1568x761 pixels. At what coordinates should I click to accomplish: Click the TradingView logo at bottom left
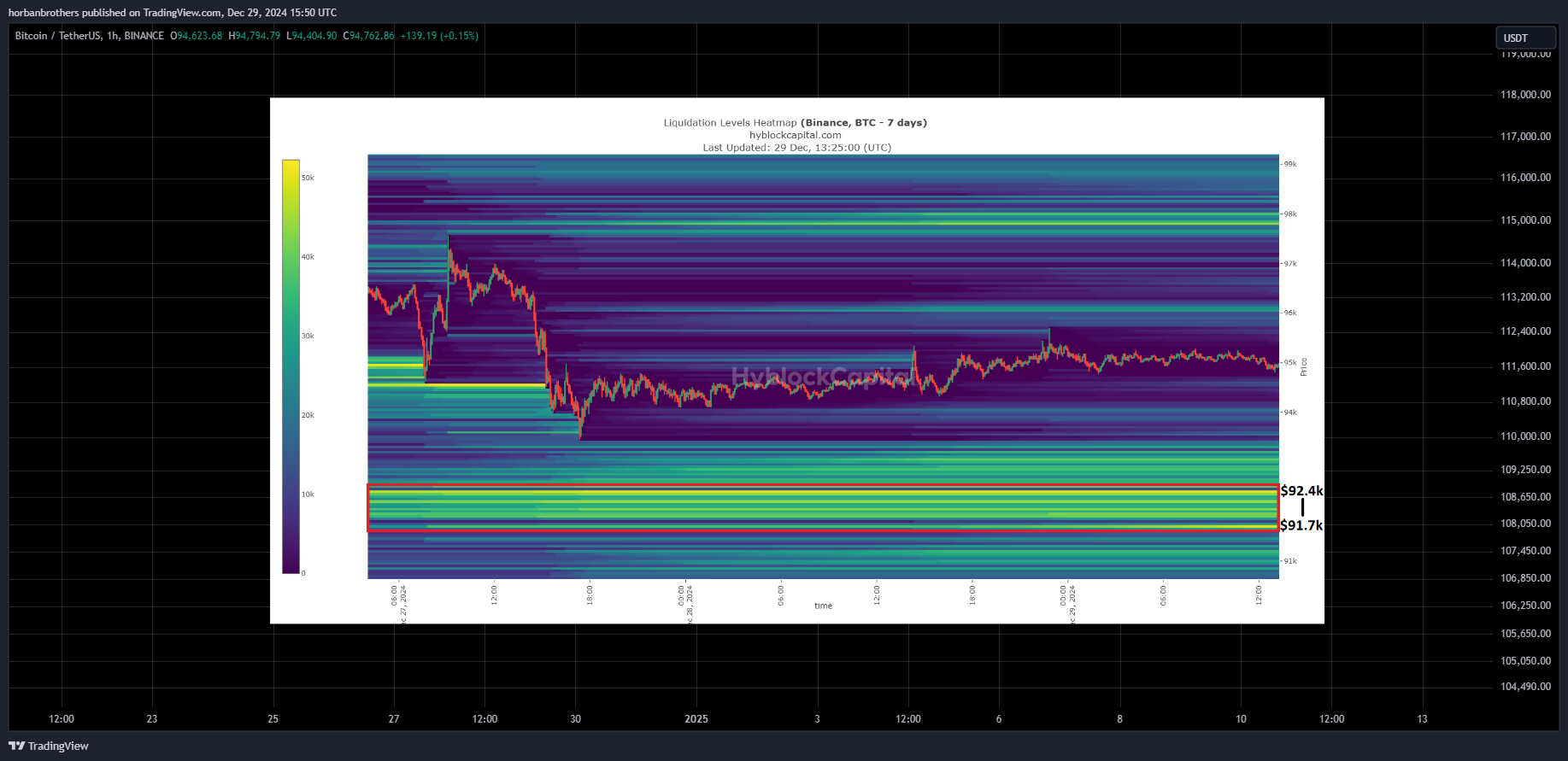[x=49, y=746]
